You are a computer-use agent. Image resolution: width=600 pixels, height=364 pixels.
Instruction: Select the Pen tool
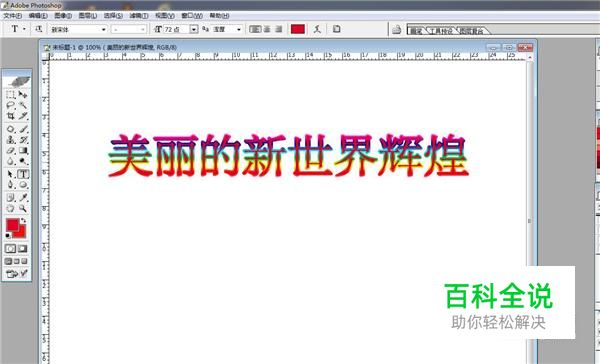click(x=11, y=185)
